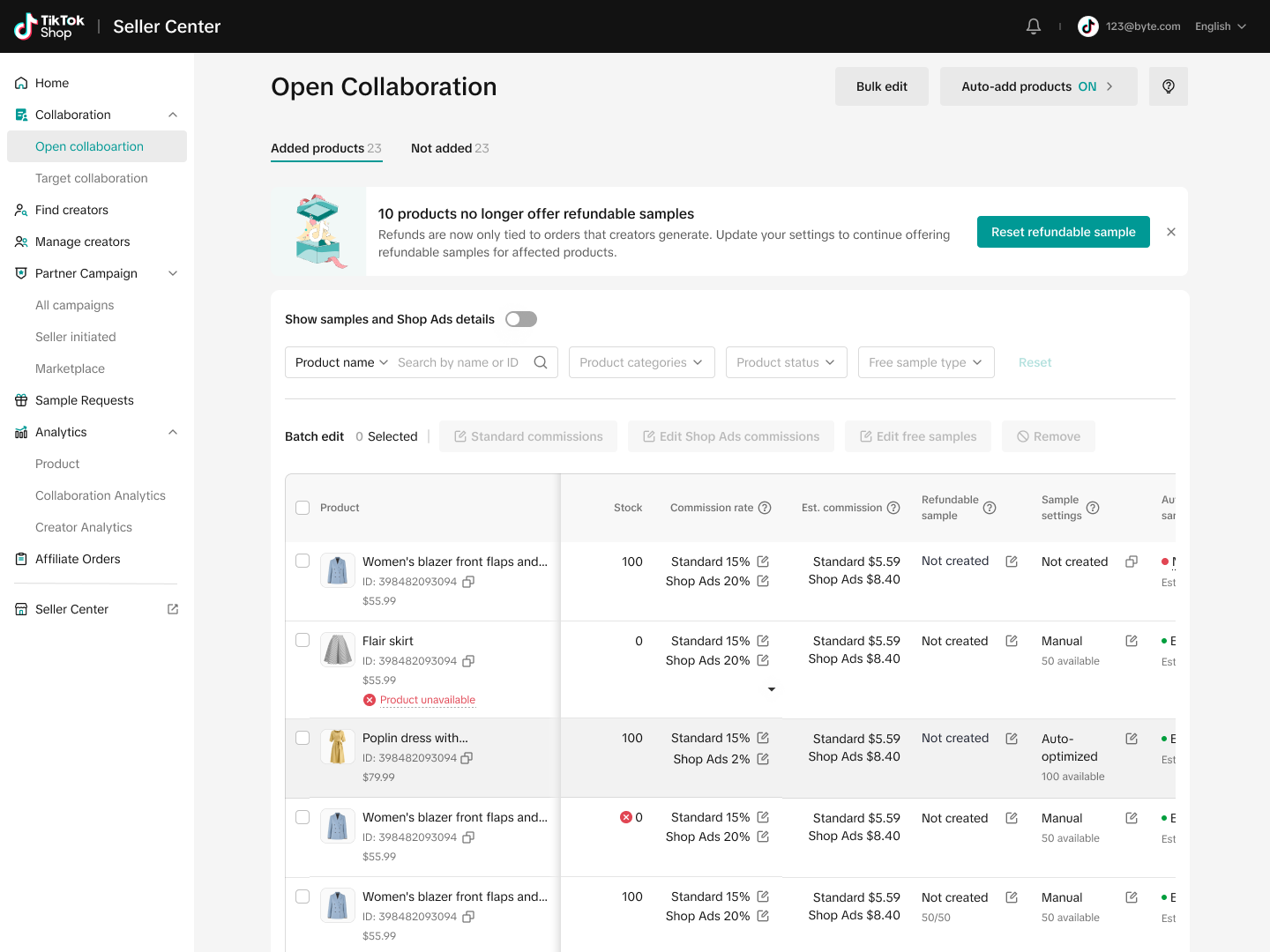Click the notification bell icon
1270x952 pixels.
click(1034, 26)
